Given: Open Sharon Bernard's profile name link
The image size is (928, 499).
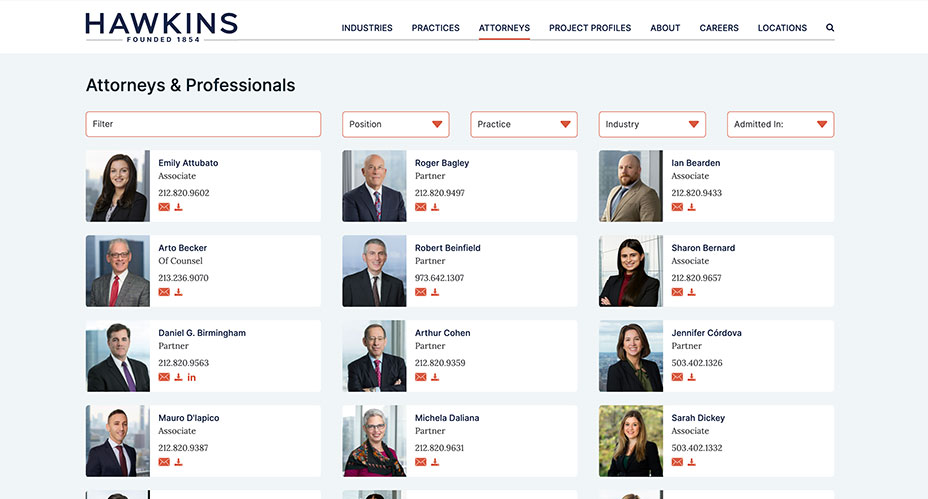Looking at the screenshot, I should 703,248.
